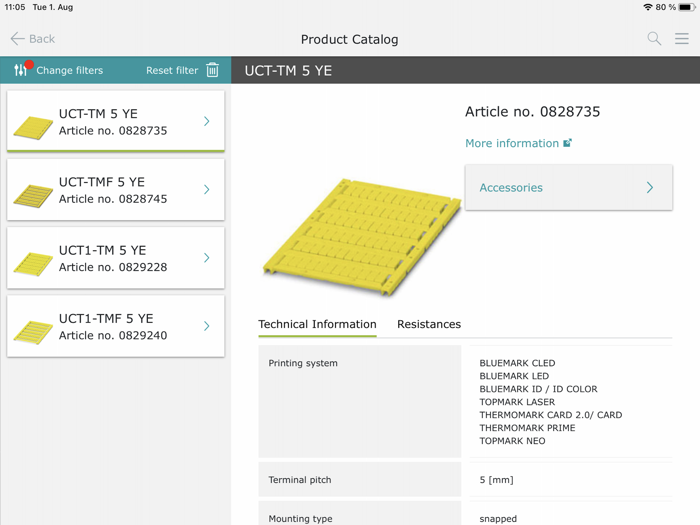Screen dimensions: 700x525
Task: Expand the UCT1-TM 5 YE row chevron
Action: 207,258
